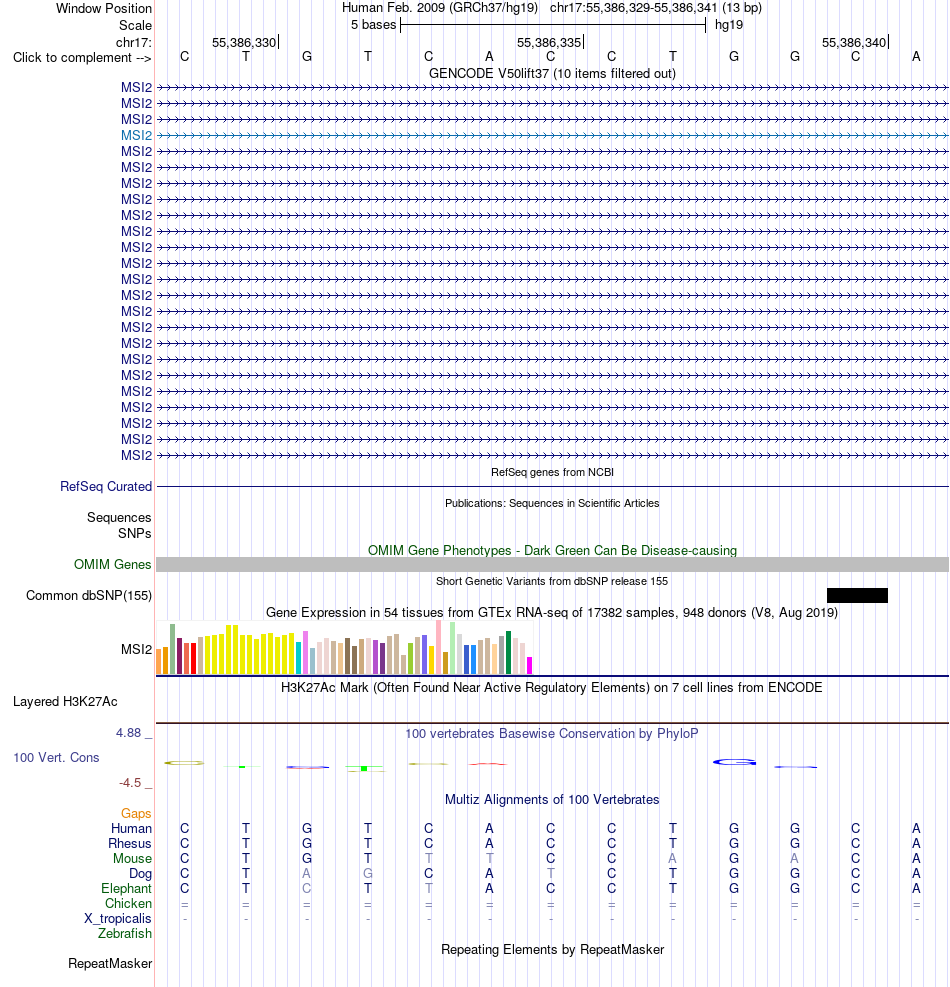The width and height of the screenshot is (950, 987).
Task: Open 'Publications: Sequences in Scientific Articles' title
Action: [x=552, y=504]
